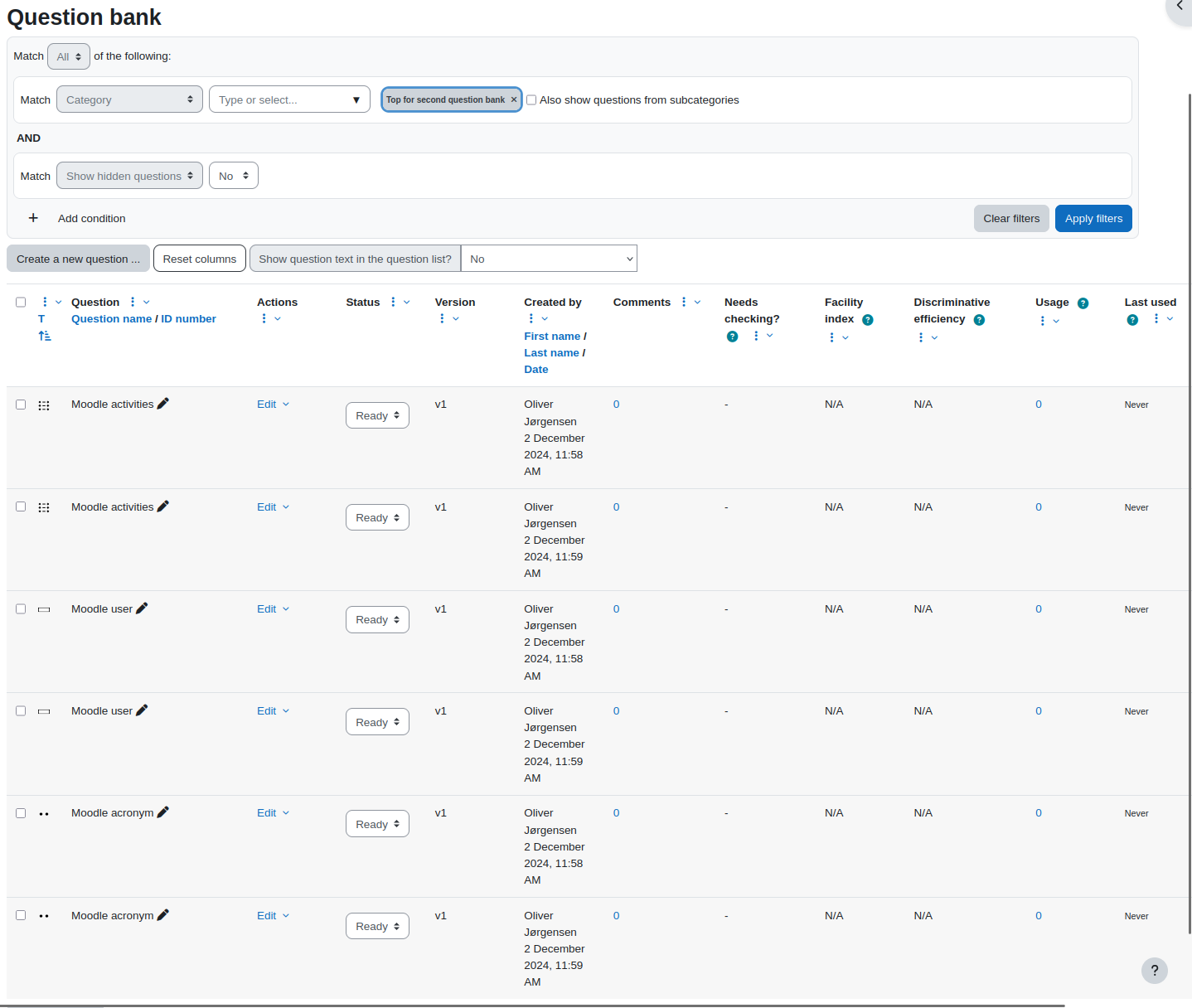Open the Usage column three-dot menu

[1043, 321]
